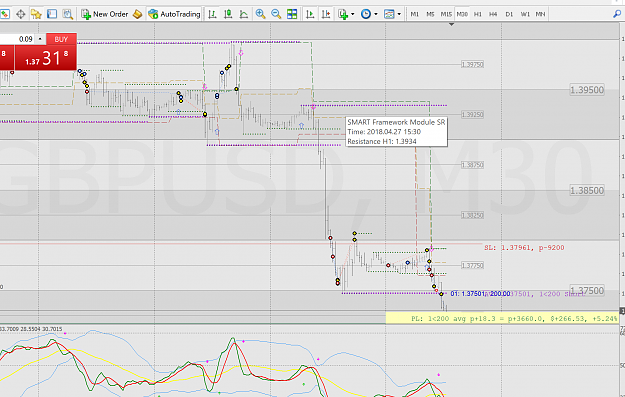Click the 1.37 31 buy price tile
625x397 pixels.
click(46, 58)
